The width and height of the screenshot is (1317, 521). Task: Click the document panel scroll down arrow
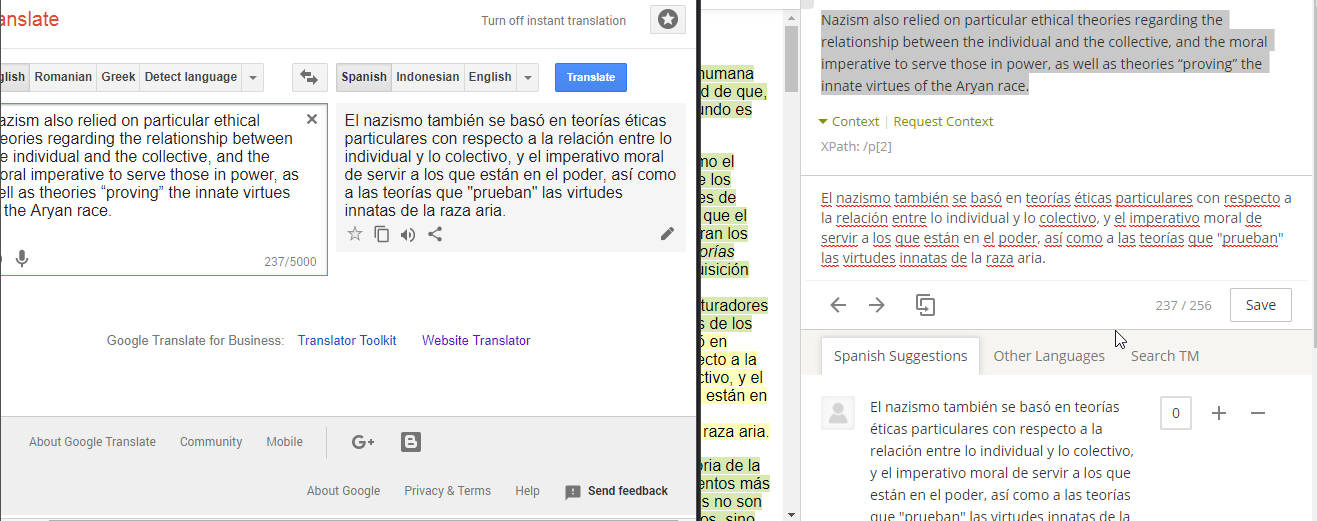point(791,514)
